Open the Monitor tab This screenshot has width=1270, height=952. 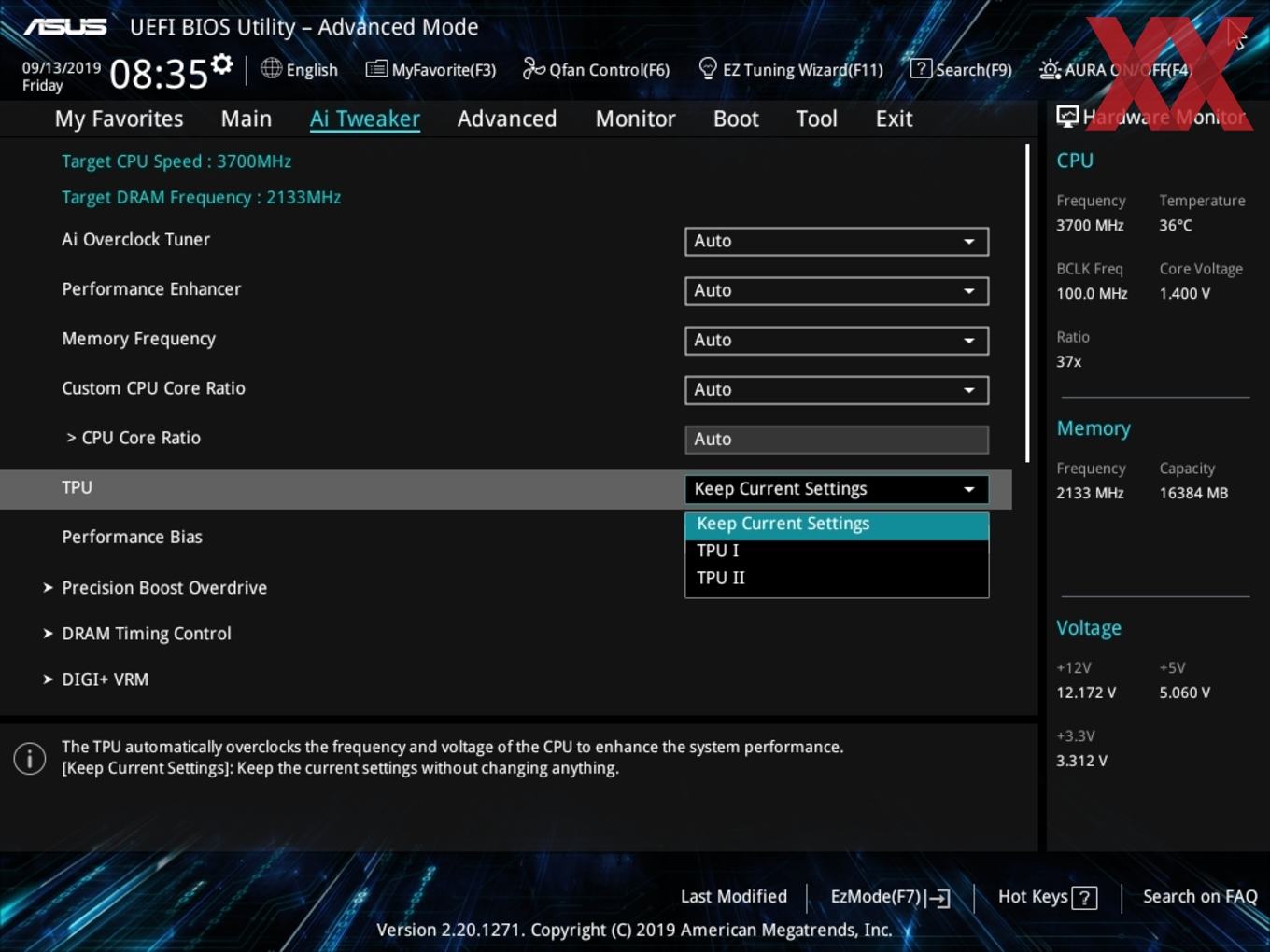coord(635,119)
